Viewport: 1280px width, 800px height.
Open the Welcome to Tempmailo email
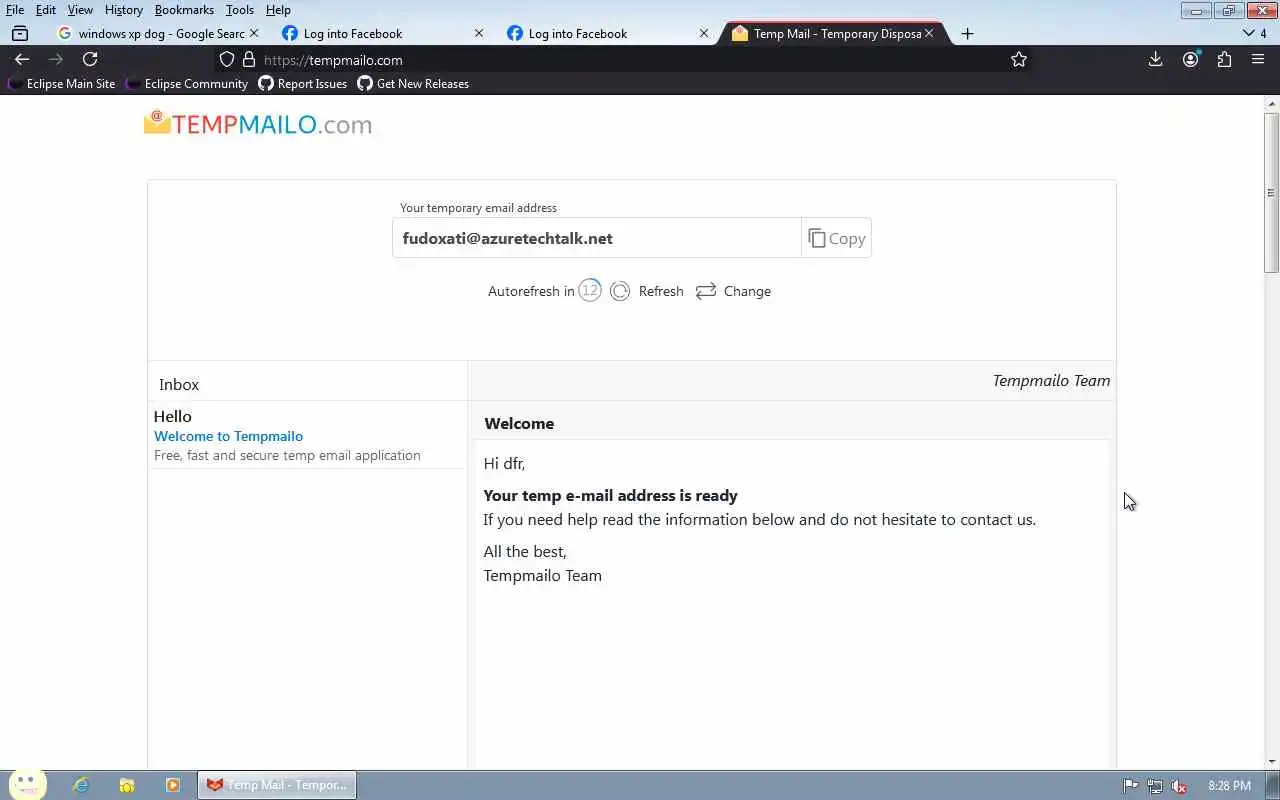(228, 436)
